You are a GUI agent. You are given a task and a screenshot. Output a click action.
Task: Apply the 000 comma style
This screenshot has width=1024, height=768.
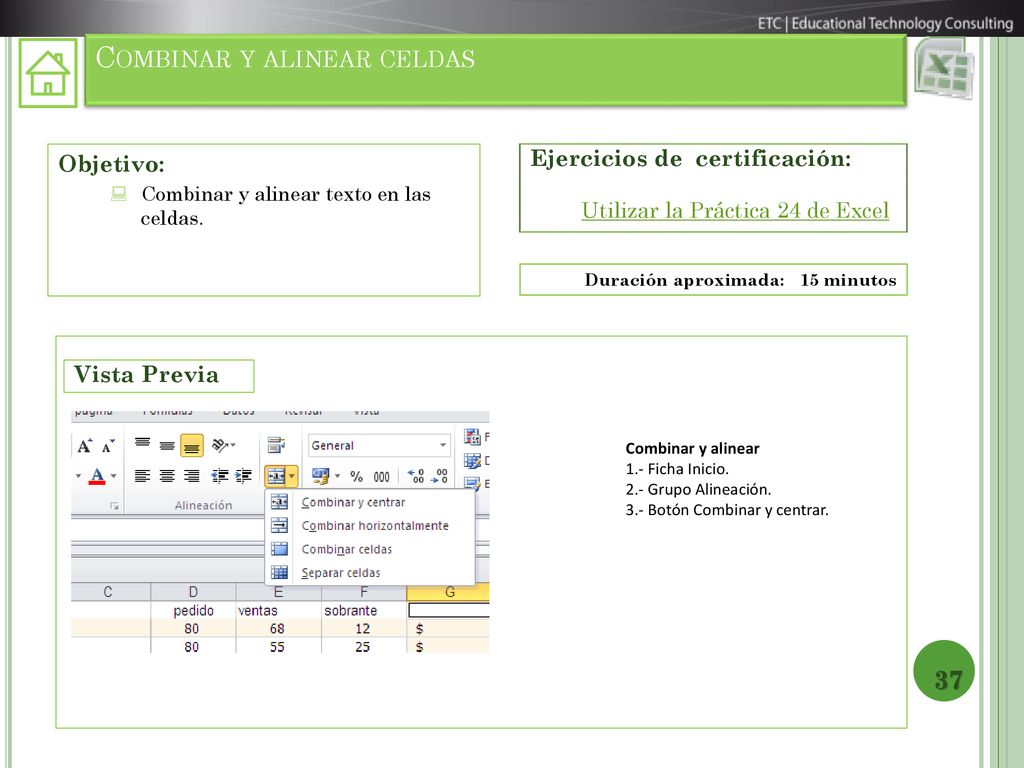coord(381,477)
